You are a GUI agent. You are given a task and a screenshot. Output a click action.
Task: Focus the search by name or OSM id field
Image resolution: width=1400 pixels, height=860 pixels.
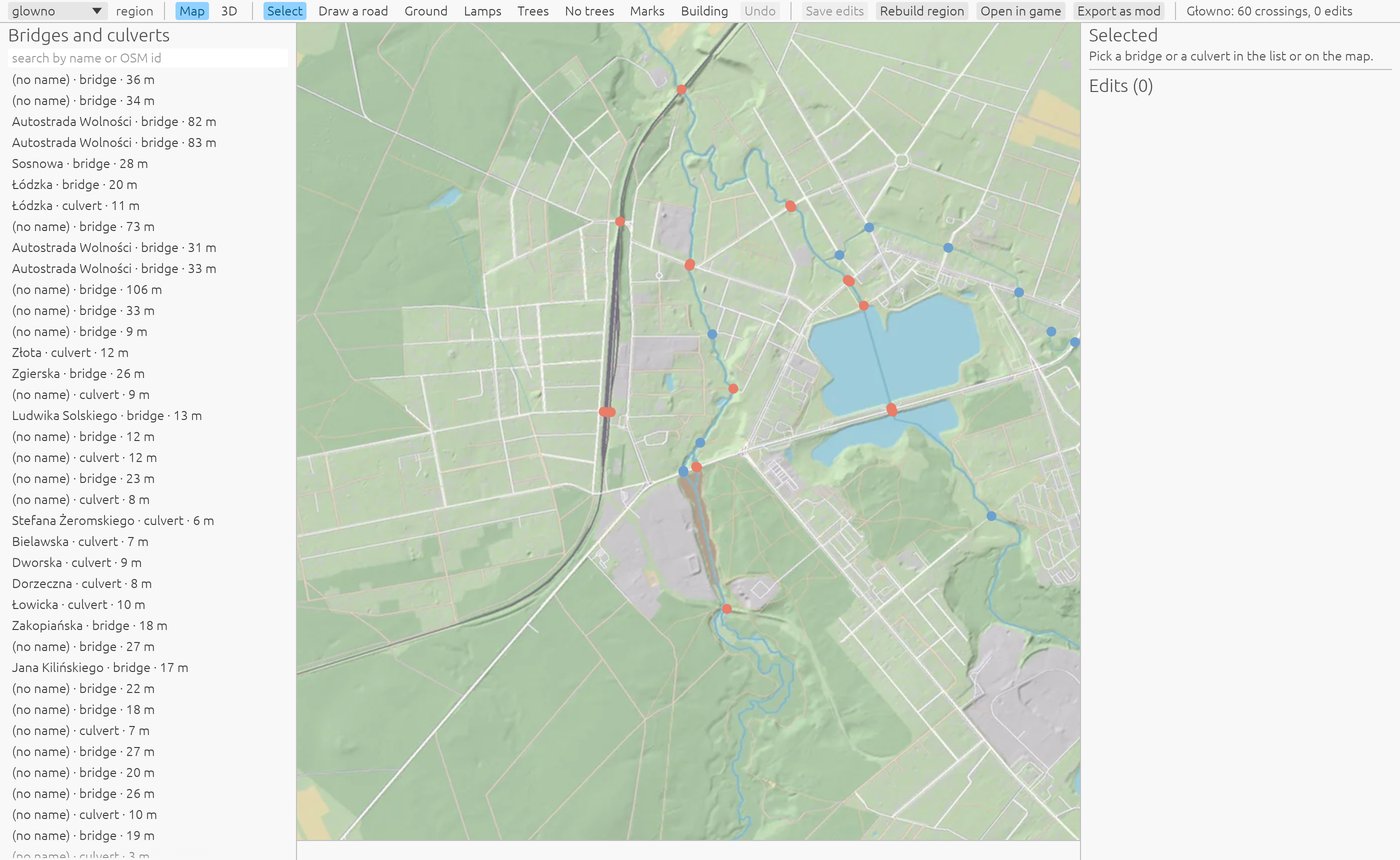pyautogui.click(x=148, y=58)
